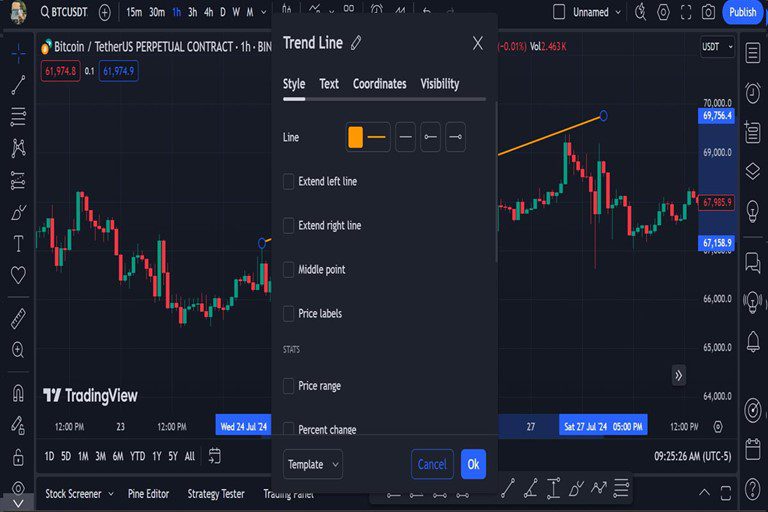
Task: Switch to the Visibility tab
Action: [x=440, y=84]
